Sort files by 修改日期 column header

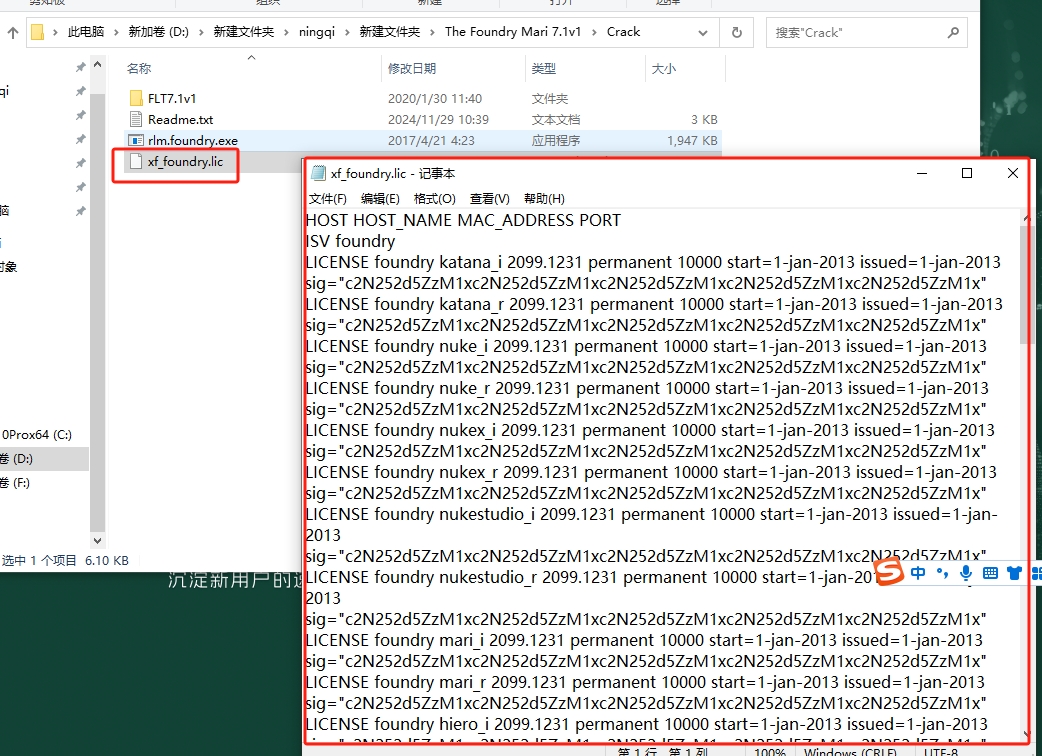pos(412,69)
